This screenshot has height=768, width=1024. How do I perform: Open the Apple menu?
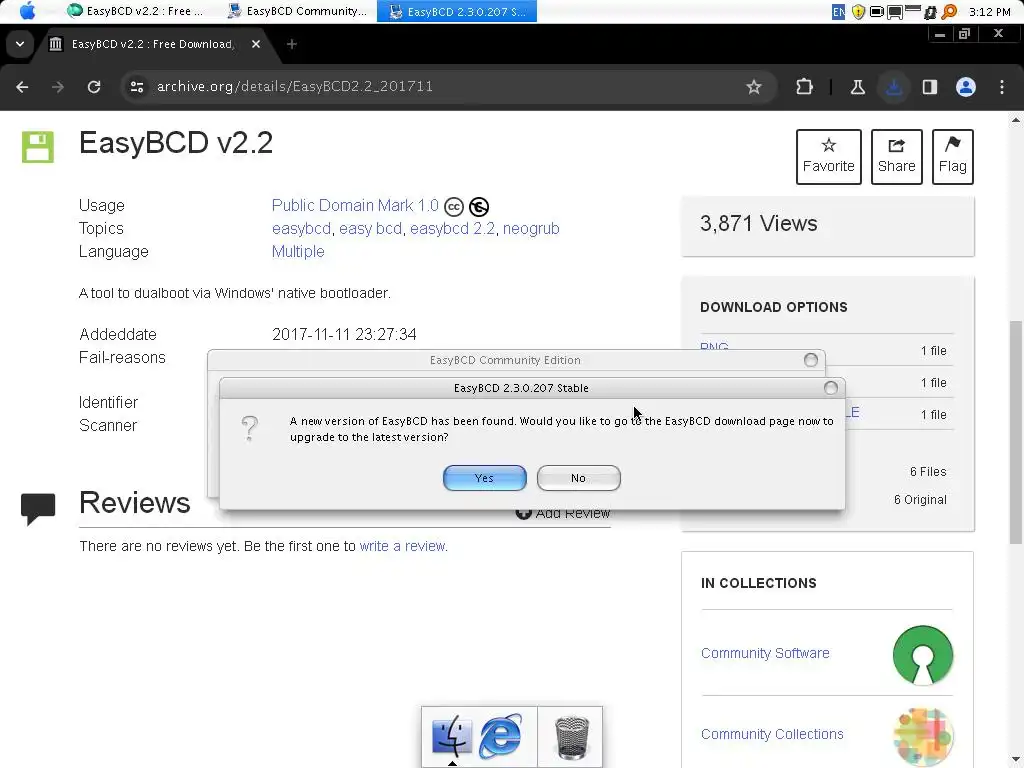[27, 10]
